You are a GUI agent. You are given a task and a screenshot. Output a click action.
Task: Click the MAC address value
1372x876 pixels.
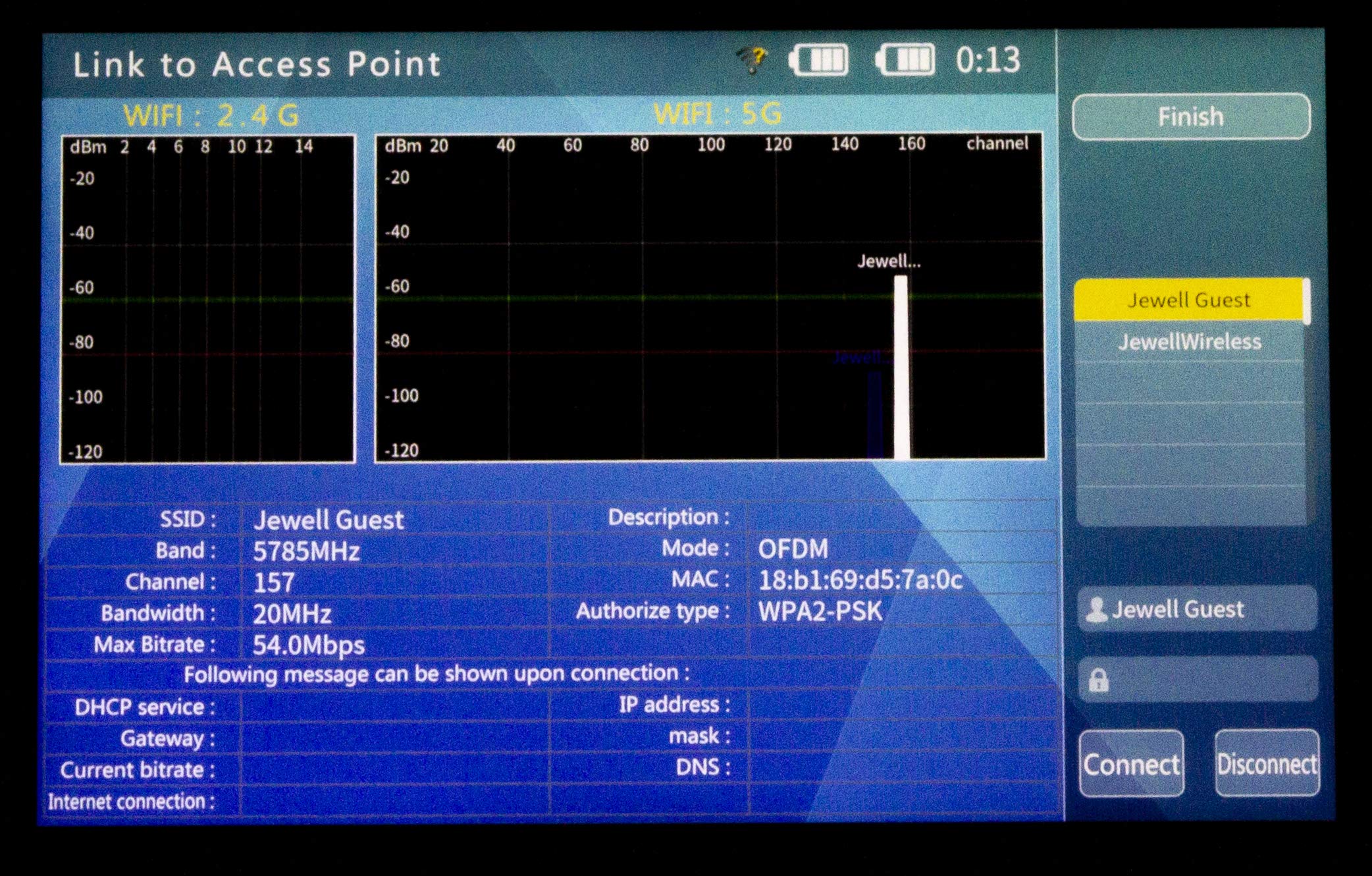(860, 580)
